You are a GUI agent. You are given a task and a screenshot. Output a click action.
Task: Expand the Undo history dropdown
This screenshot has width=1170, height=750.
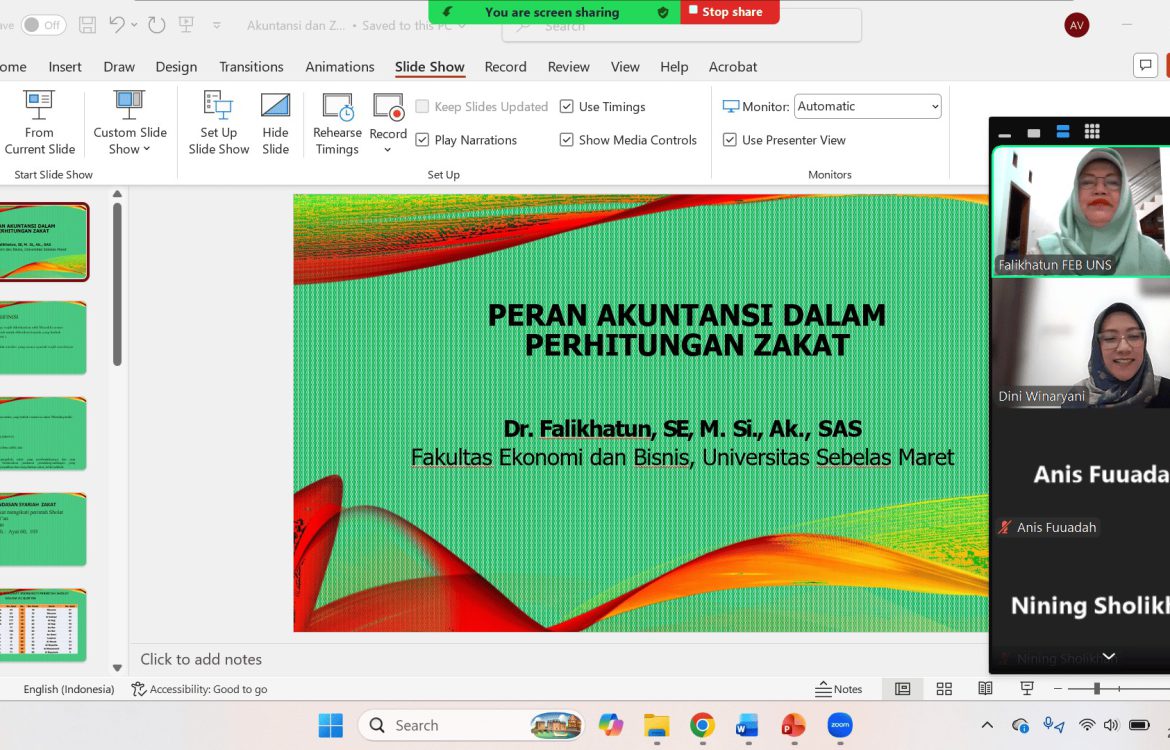point(134,25)
